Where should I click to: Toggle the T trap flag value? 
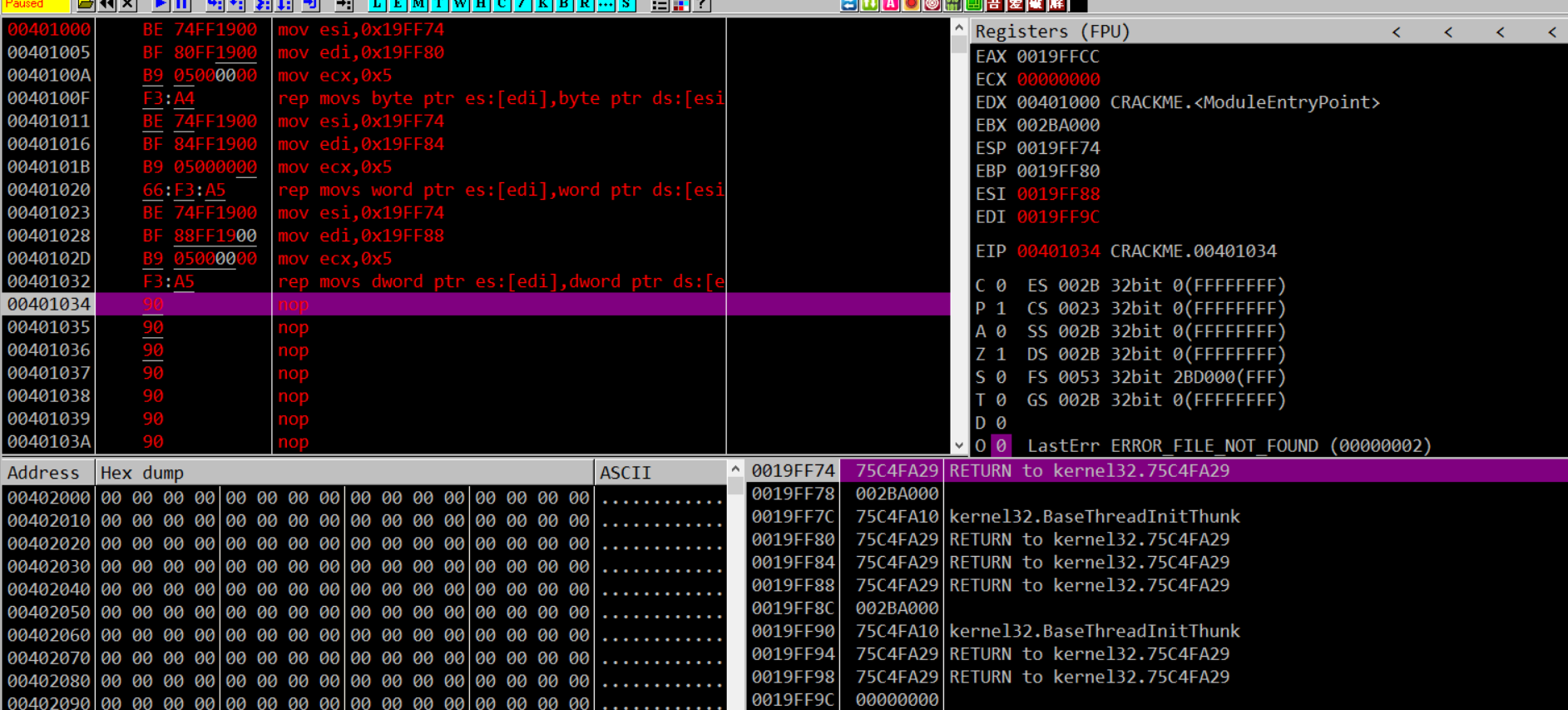(1002, 400)
